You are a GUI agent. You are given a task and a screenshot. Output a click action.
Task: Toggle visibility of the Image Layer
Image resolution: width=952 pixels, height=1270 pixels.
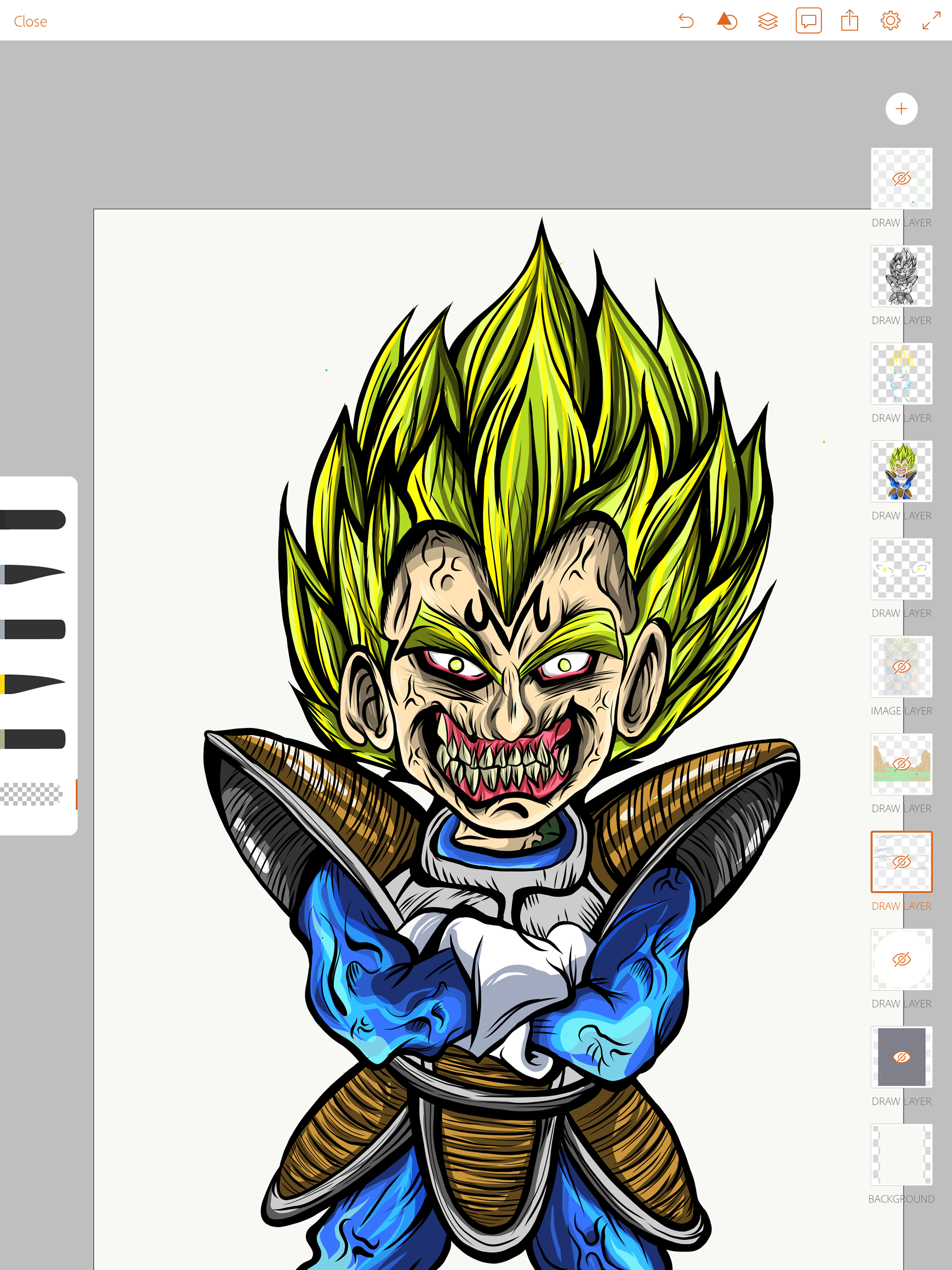click(x=901, y=666)
